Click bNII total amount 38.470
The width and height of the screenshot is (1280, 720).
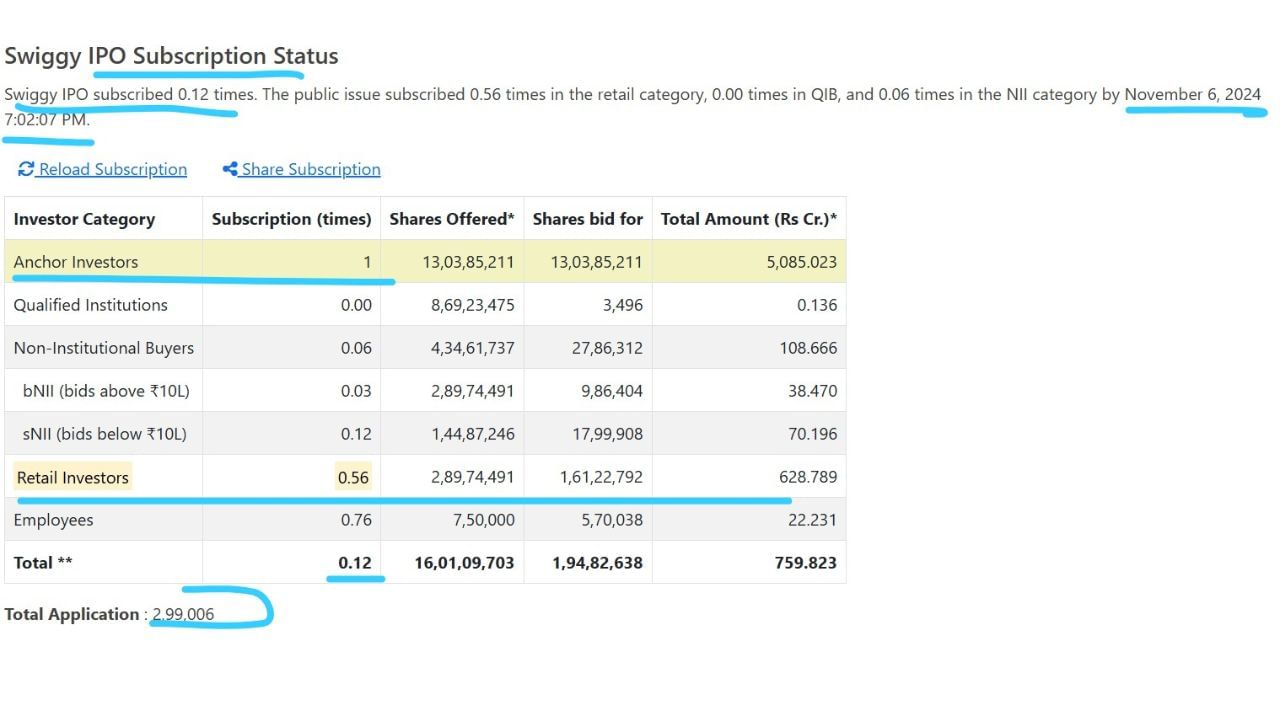[812, 391]
